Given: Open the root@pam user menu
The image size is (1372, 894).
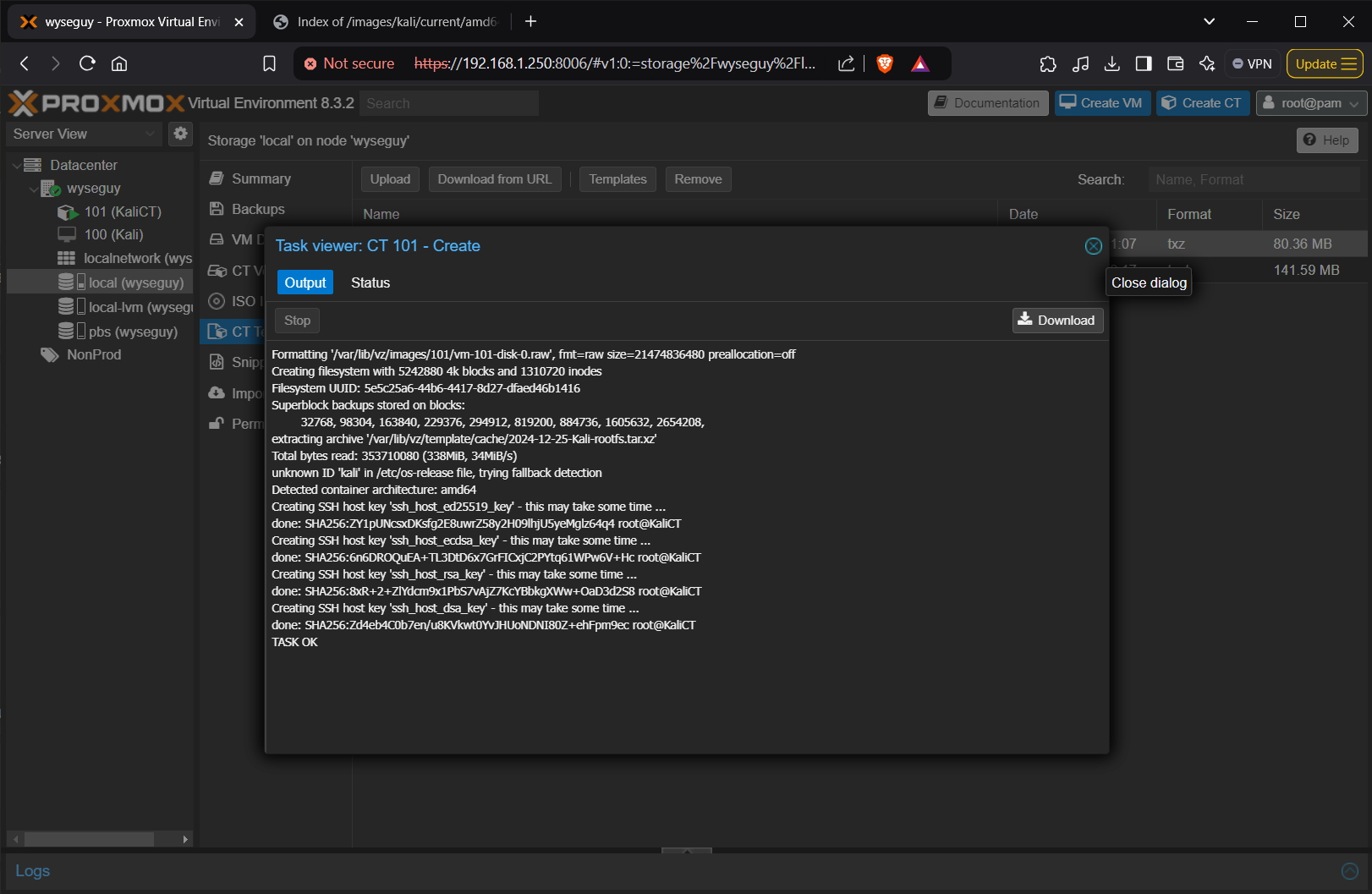Looking at the screenshot, I should [x=1311, y=103].
